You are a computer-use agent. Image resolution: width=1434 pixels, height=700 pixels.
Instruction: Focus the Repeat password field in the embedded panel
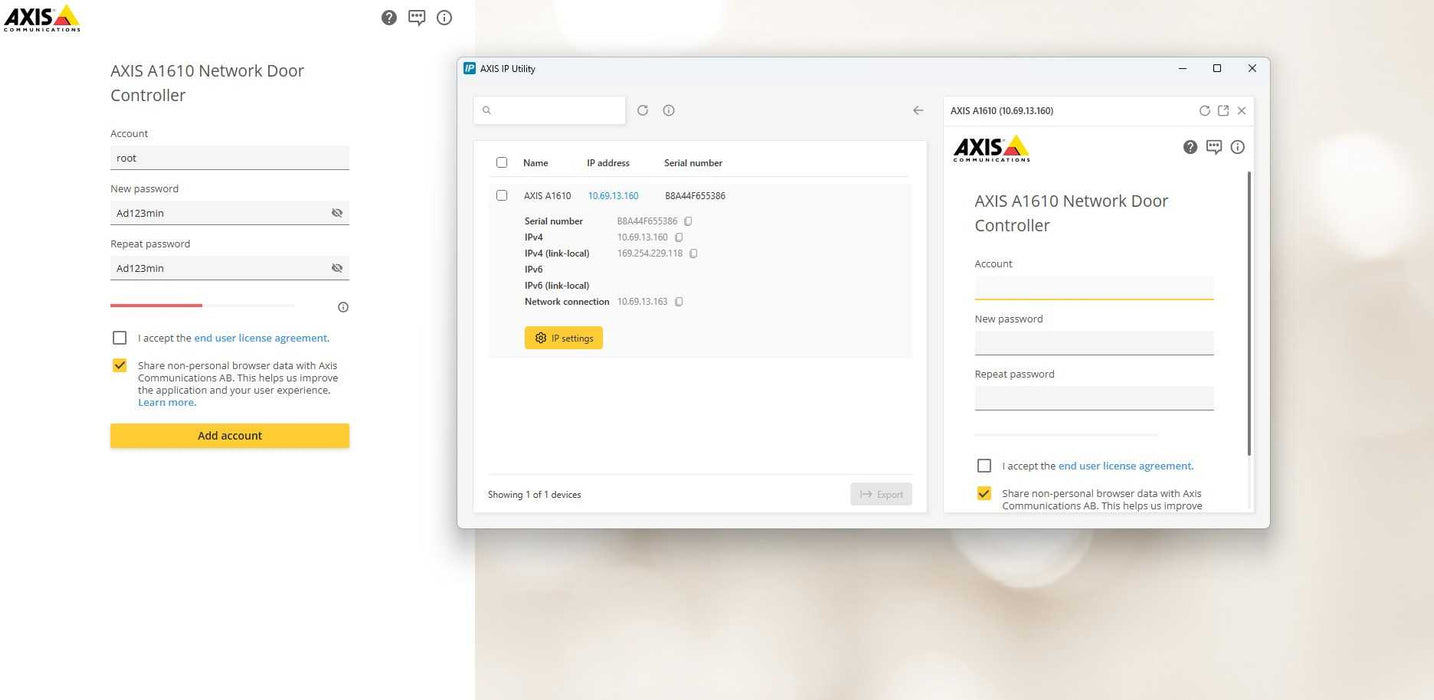(x=1094, y=398)
